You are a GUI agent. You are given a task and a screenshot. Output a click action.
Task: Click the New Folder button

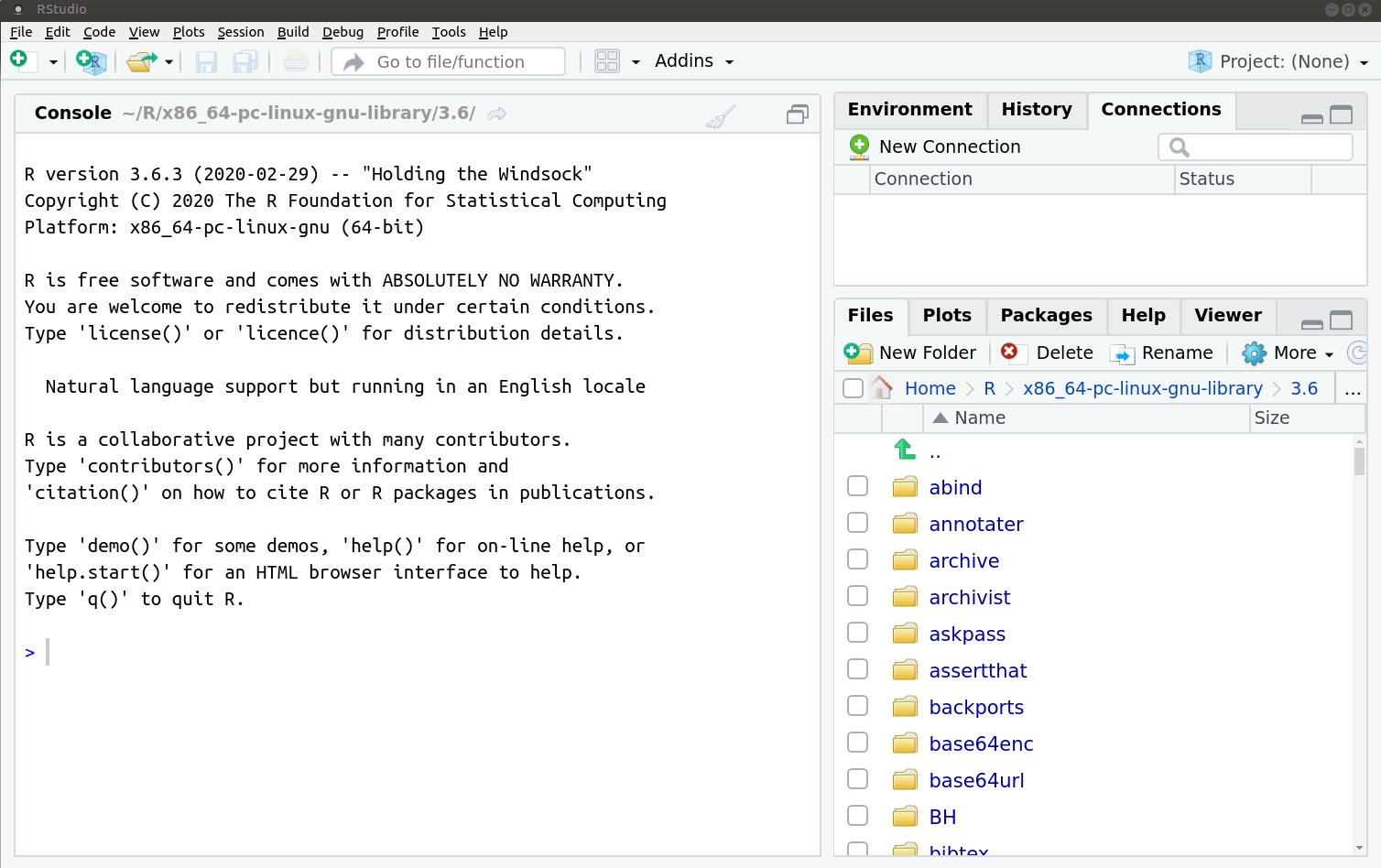pos(910,353)
